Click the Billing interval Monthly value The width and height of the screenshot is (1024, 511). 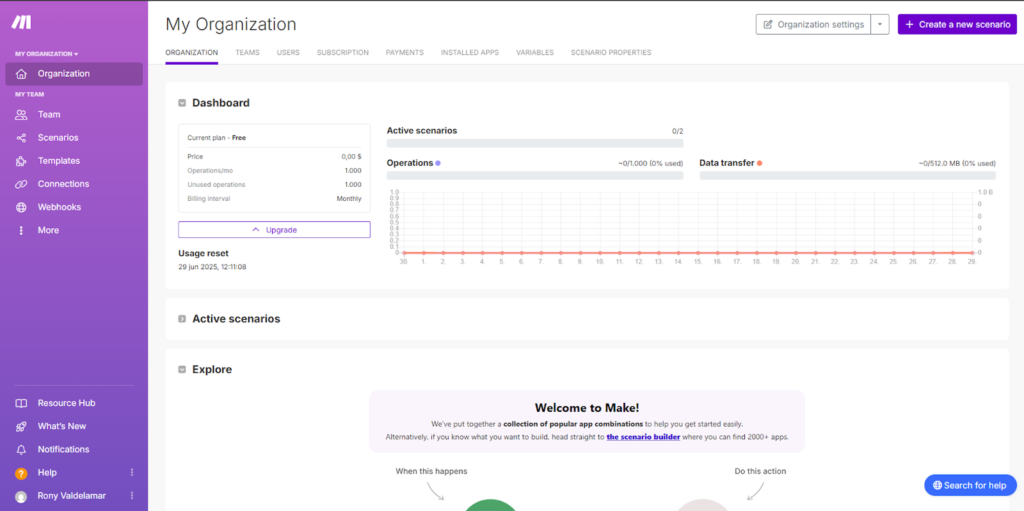click(349, 199)
